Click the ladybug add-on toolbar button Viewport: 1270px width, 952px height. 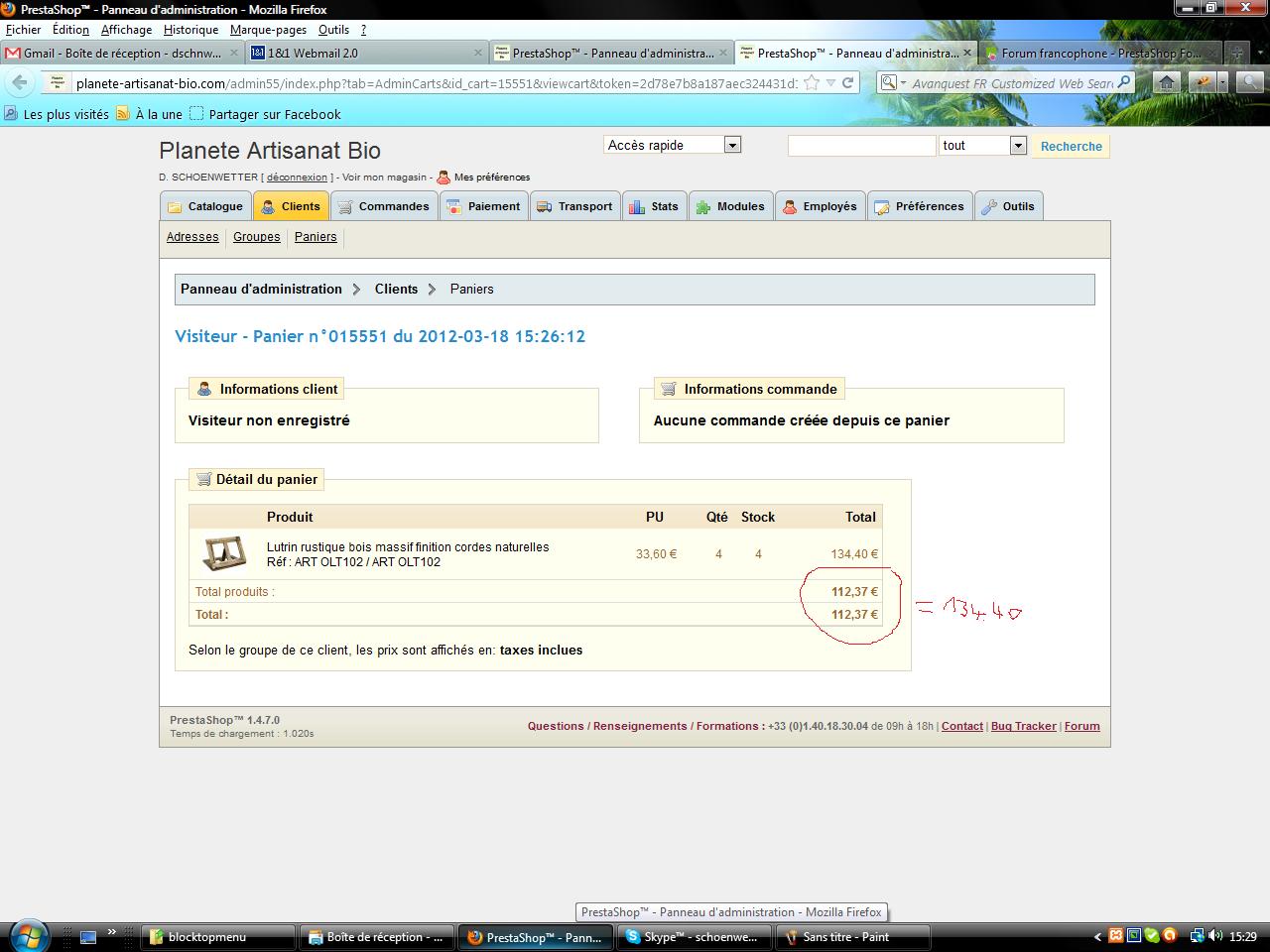(x=1203, y=83)
